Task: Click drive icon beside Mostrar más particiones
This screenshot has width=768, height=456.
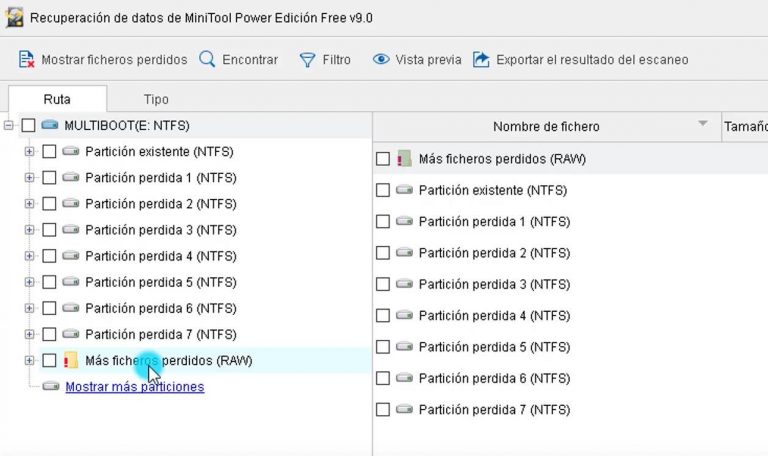Action: [51, 386]
